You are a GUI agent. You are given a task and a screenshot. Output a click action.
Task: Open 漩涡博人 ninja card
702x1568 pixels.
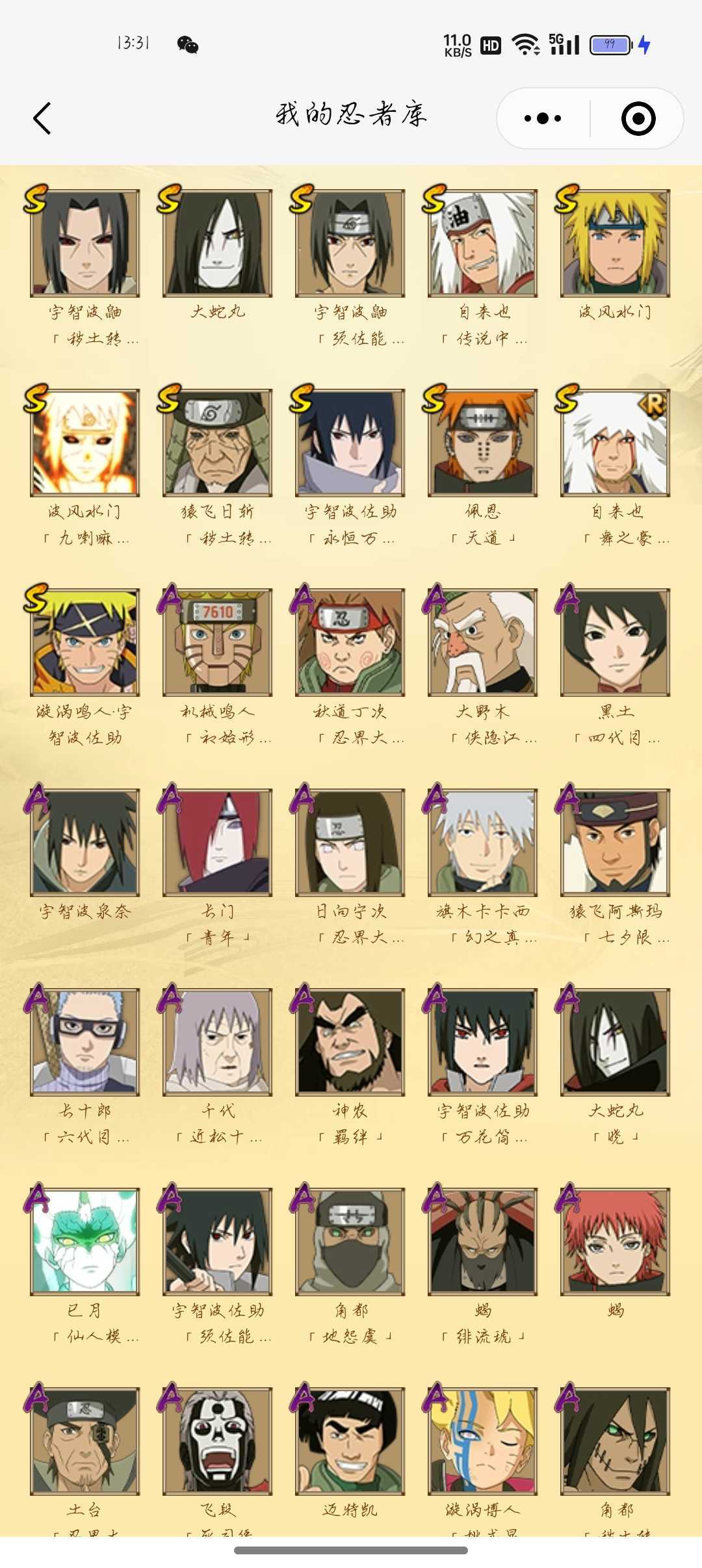pyautogui.click(x=482, y=1441)
